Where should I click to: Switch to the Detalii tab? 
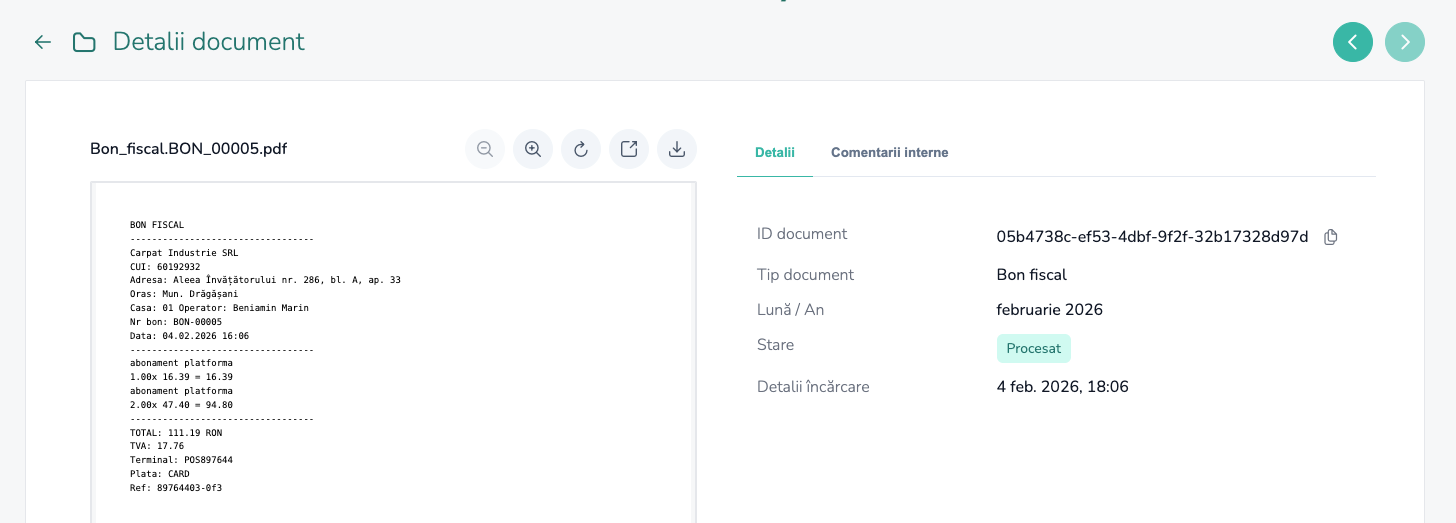point(774,153)
